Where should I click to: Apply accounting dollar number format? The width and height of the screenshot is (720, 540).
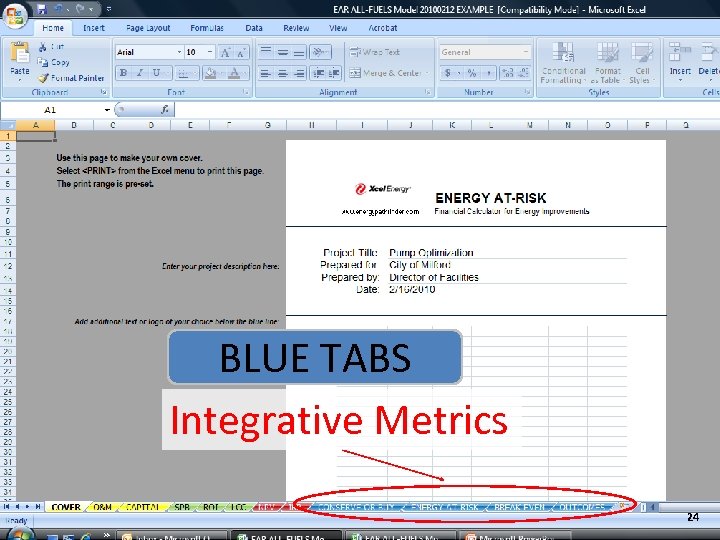click(x=448, y=73)
